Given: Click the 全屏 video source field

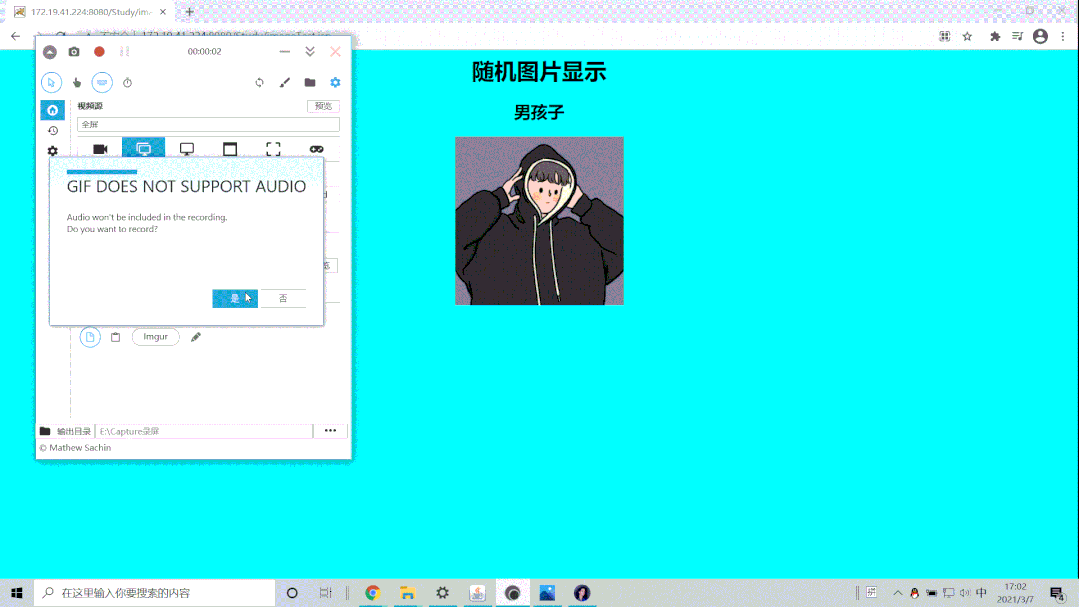Looking at the screenshot, I should [209, 125].
